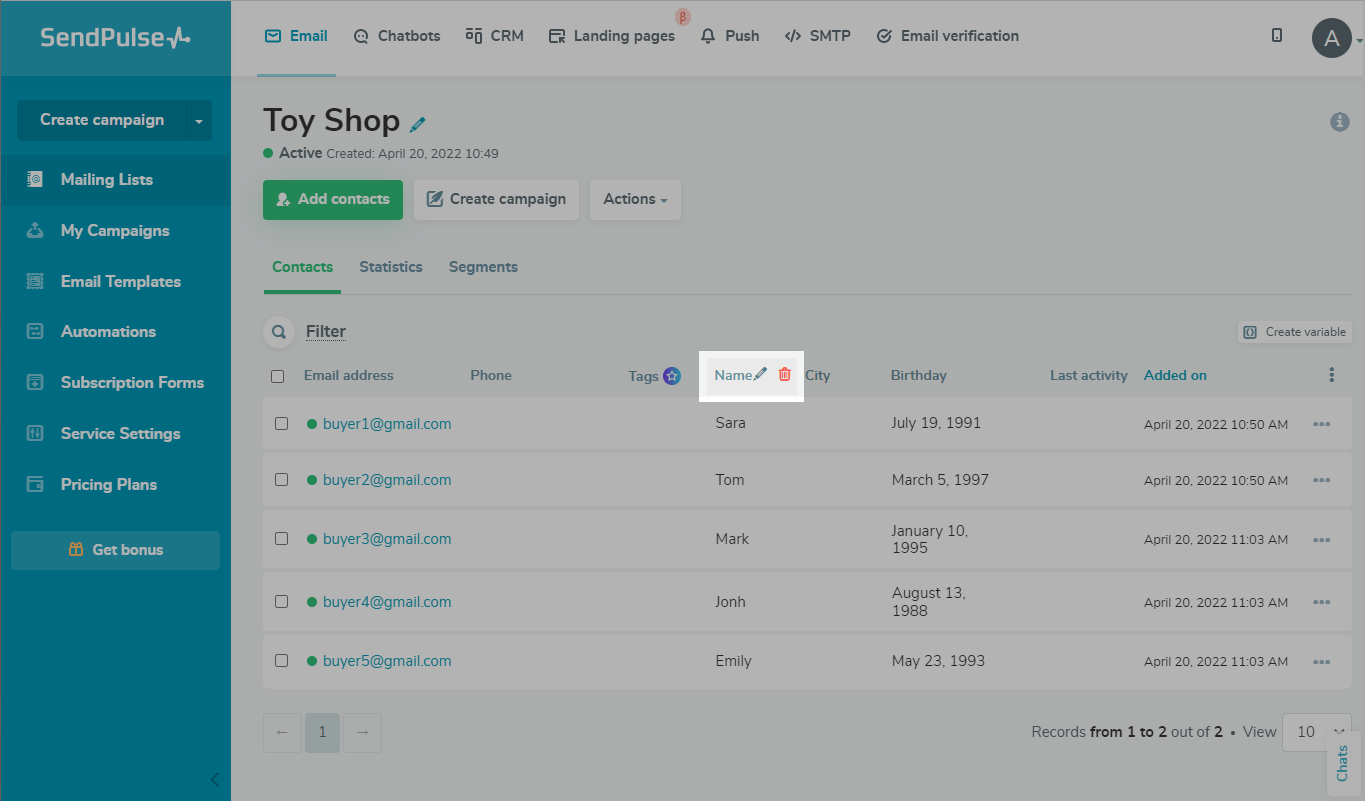Image resolution: width=1365 pixels, height=801 pixels.
Task: Click the green Add contacts button
Action: coord(332,199)
